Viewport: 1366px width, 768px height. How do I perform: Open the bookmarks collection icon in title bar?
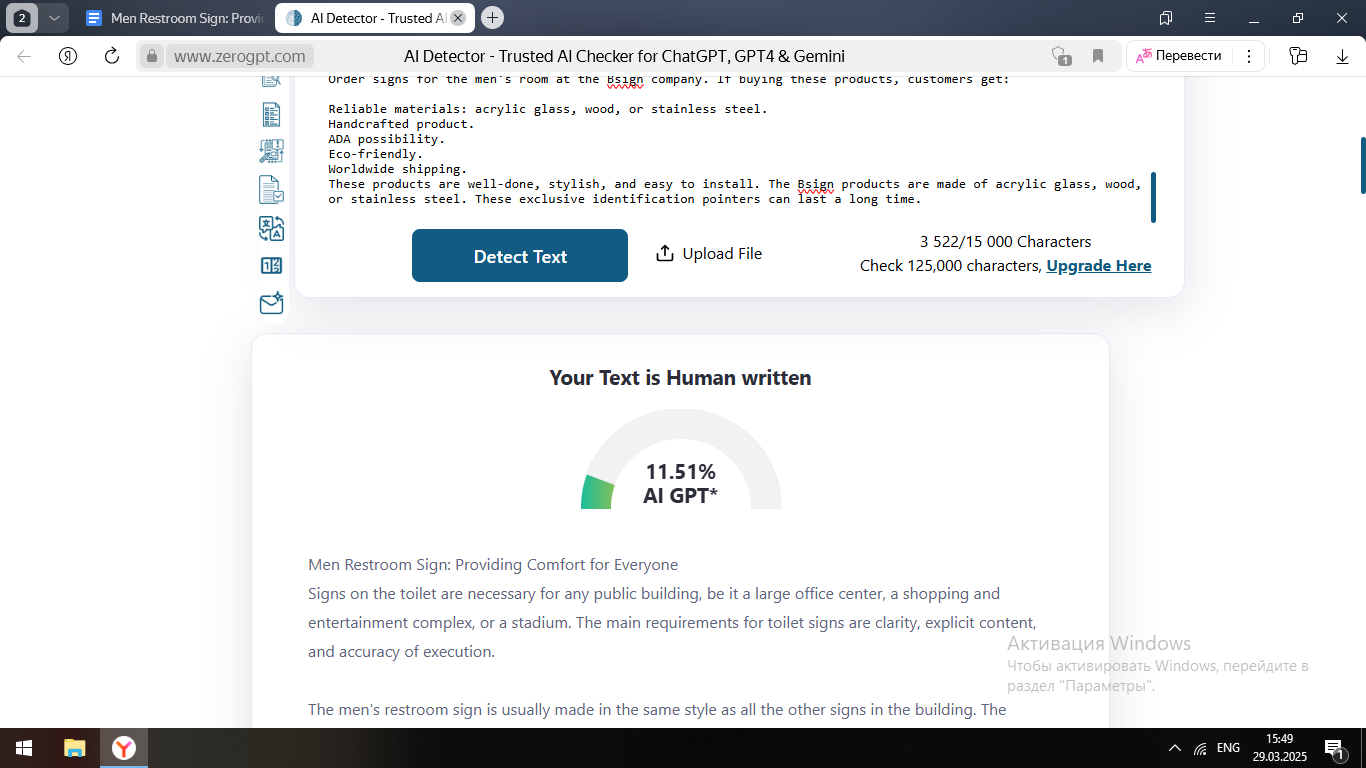pos(1166,18)
